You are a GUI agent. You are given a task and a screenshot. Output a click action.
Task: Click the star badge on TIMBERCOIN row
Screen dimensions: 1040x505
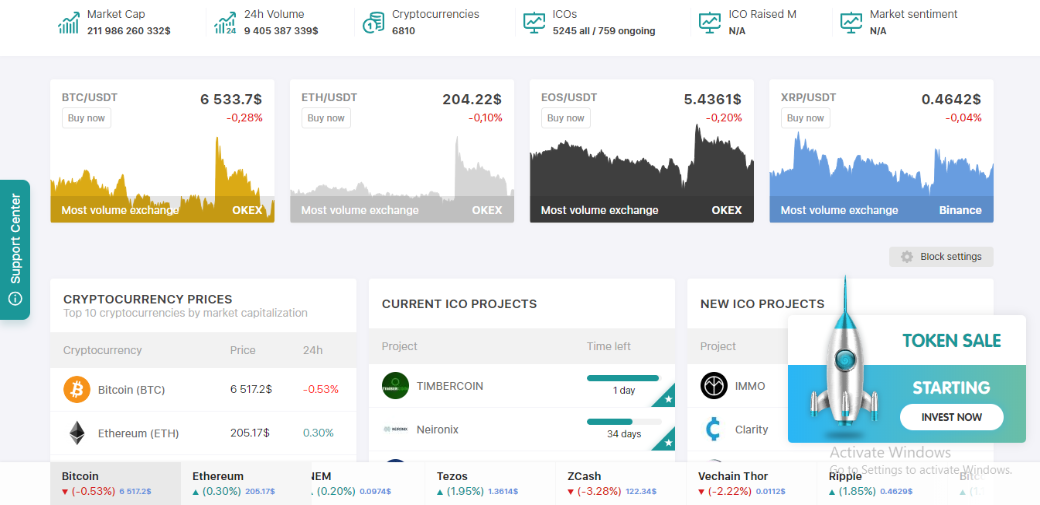(668, 399)
